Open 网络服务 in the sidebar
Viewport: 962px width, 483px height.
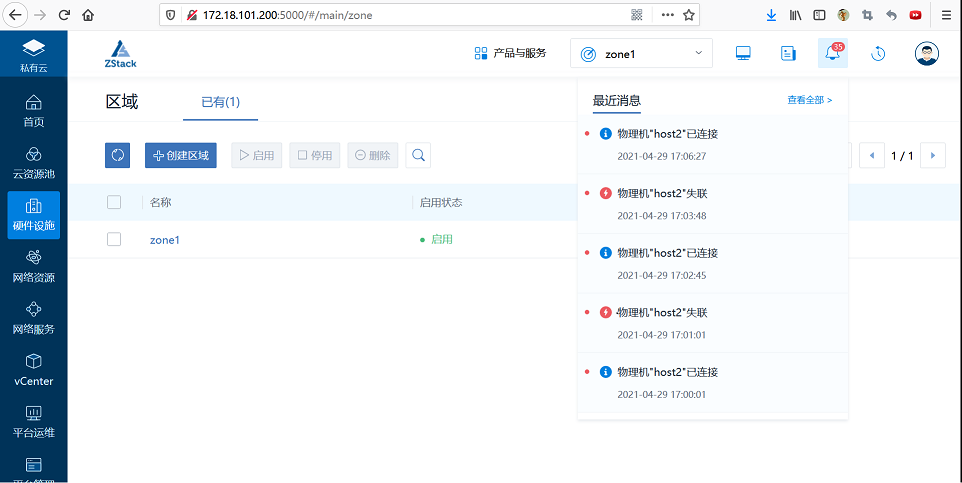(34, 318)
